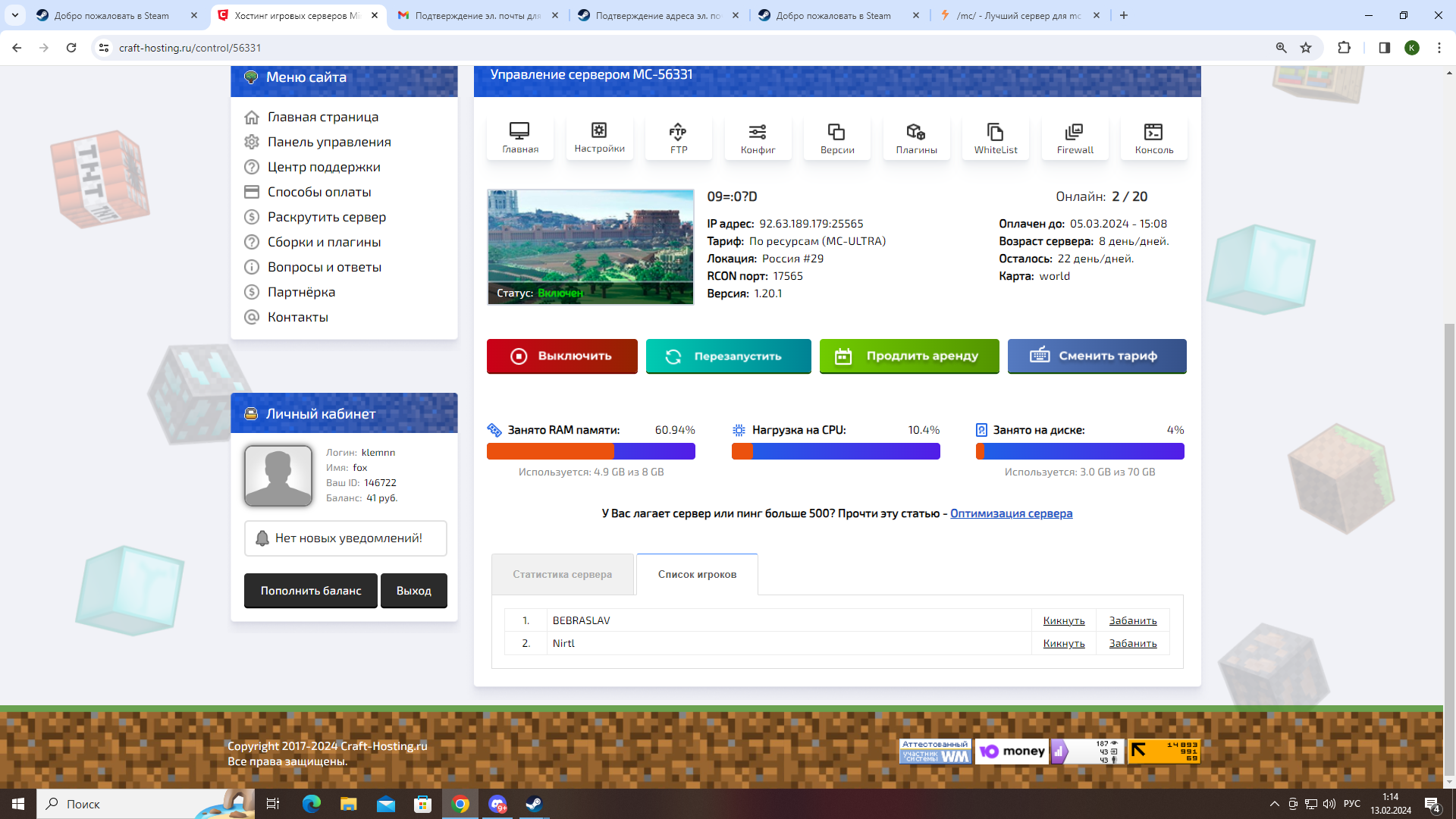Screen dimensions: 1456x819
Task: Click the Пополнить баланс button
Action: 311,591
